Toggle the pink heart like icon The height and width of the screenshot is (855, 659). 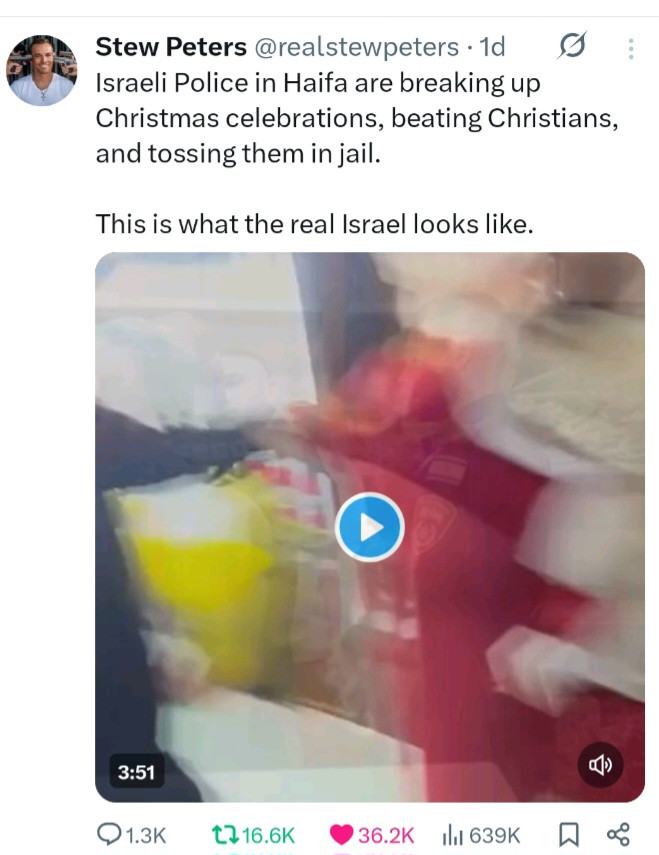point(342,835)
